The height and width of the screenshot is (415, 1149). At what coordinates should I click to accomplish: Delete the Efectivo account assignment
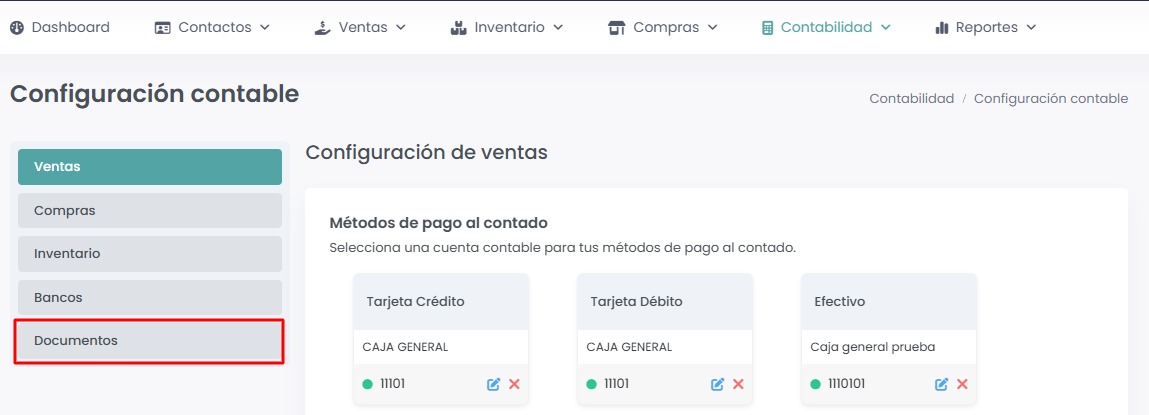pyautogui.click(x=962, y=384)
